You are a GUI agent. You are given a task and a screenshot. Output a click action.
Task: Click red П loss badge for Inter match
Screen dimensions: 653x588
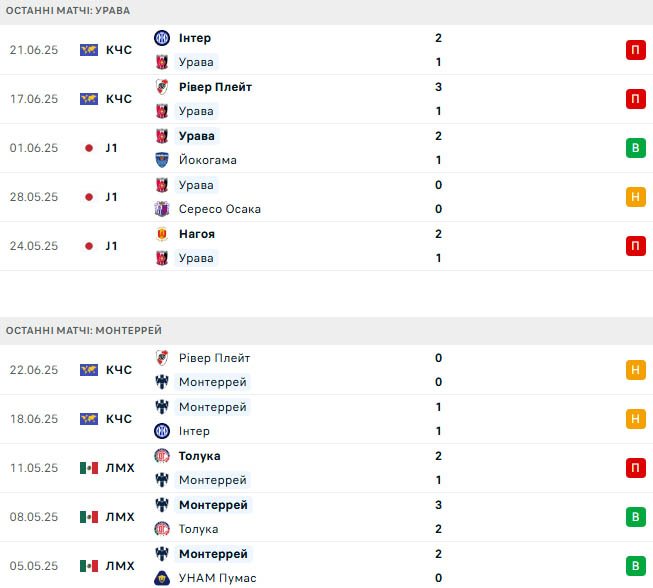click(636, 50)
